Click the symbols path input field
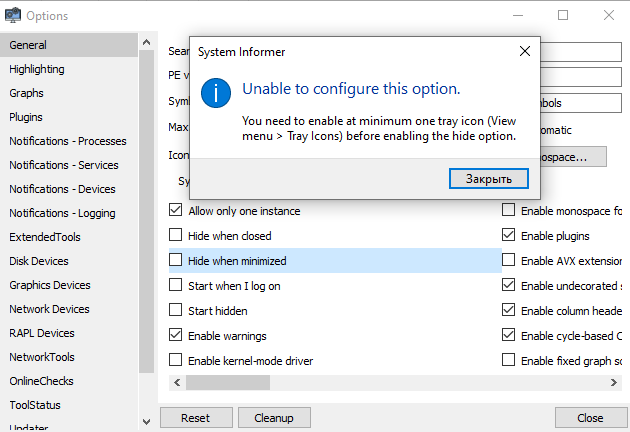Image resolution: width=630 pixels, height=432 pixels. pos(581,103)
